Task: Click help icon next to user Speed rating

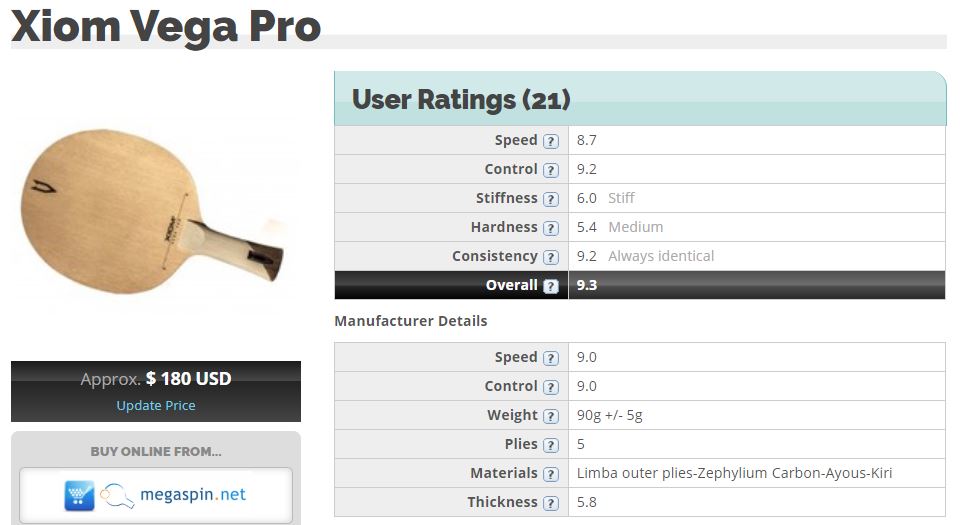Action: coord(551,141)
